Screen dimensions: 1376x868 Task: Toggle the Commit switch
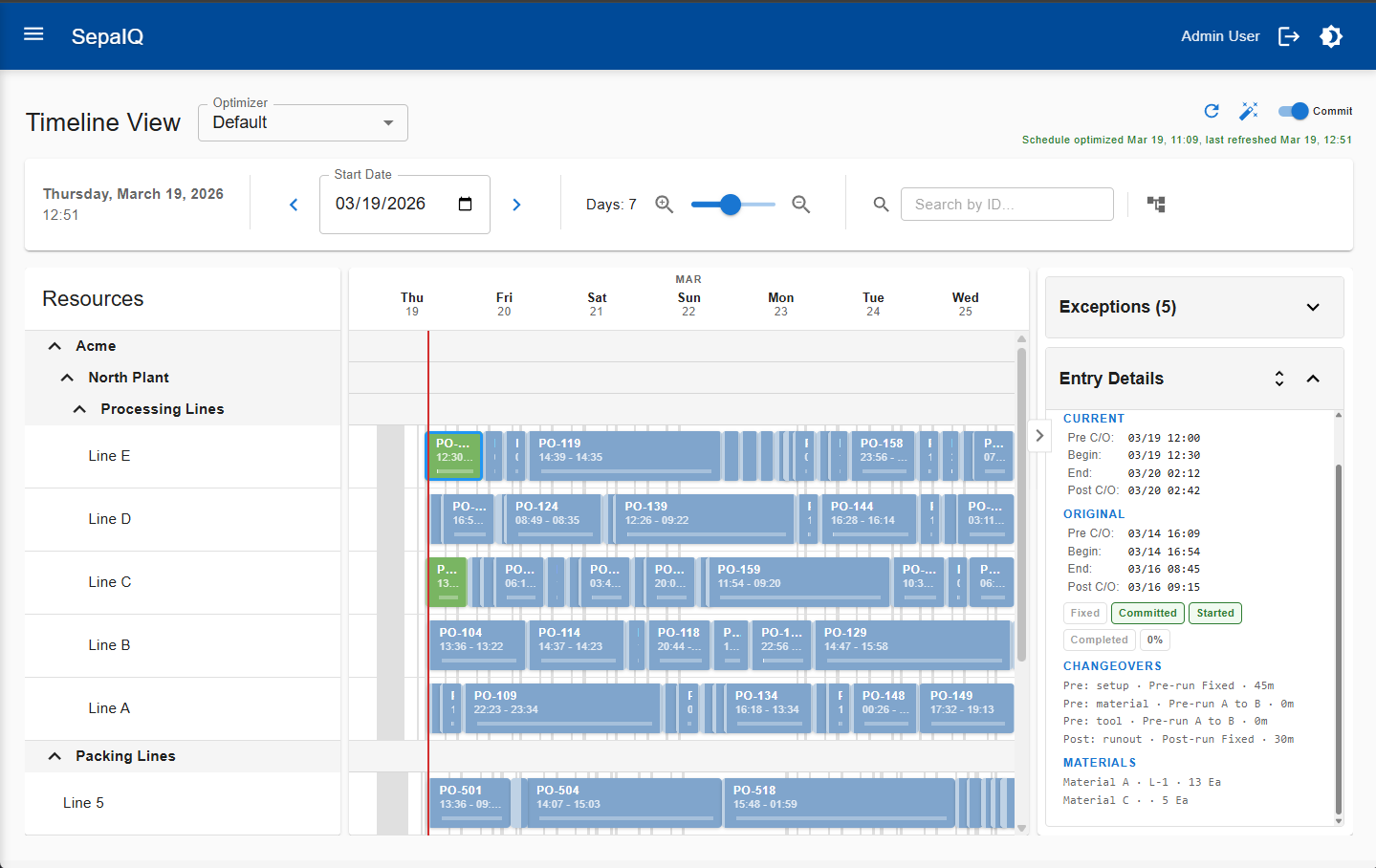1293,111
